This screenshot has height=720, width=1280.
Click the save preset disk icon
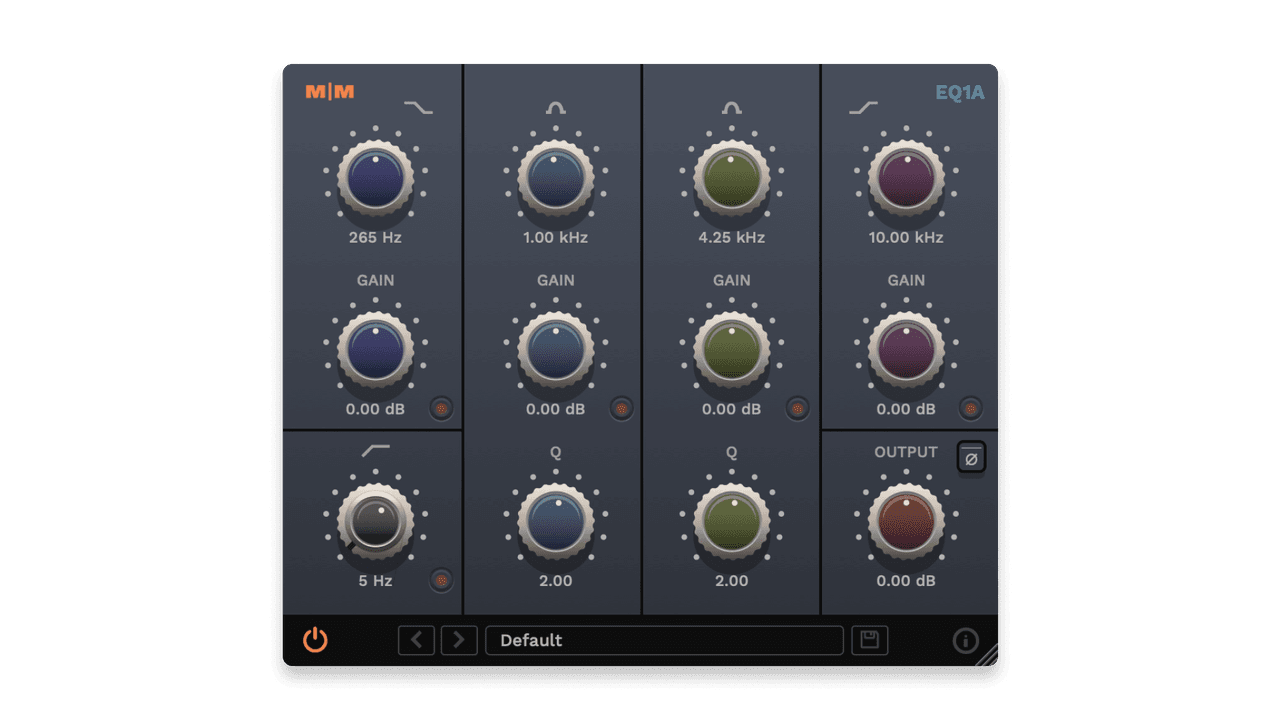[x=869, y=640]
